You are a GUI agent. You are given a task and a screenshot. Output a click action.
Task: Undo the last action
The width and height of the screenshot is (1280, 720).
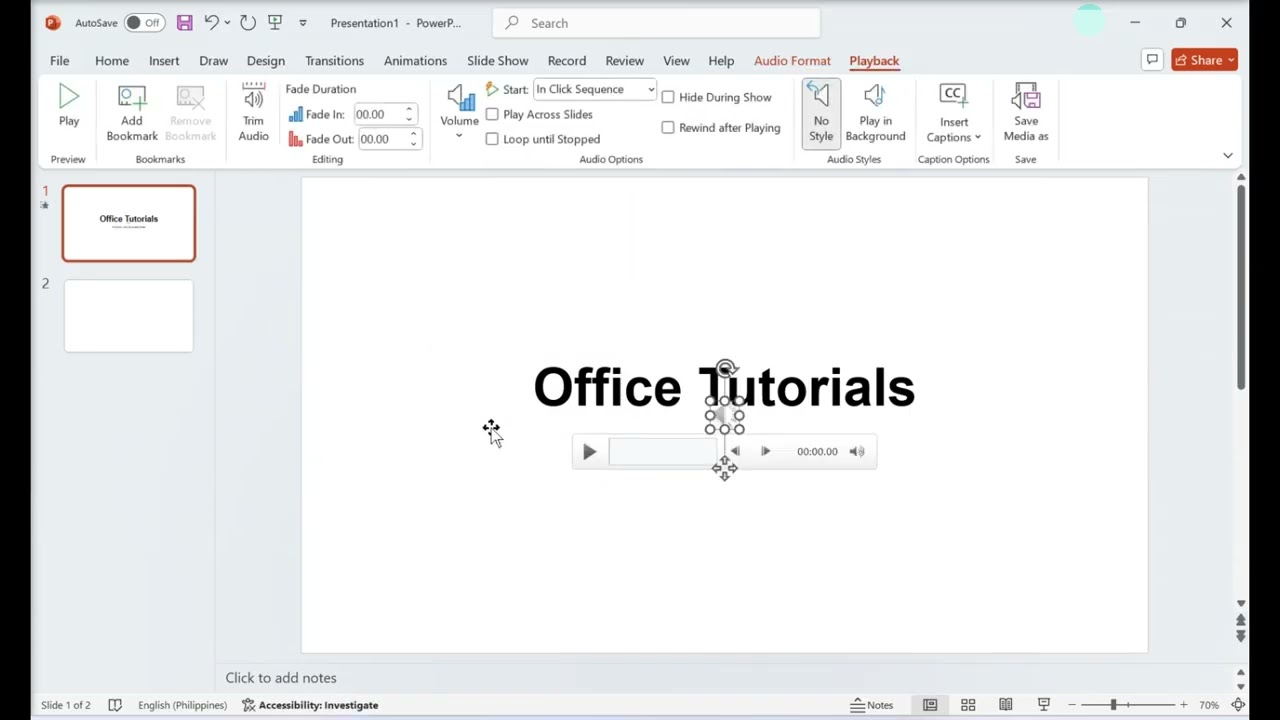[x=211, y=22]
